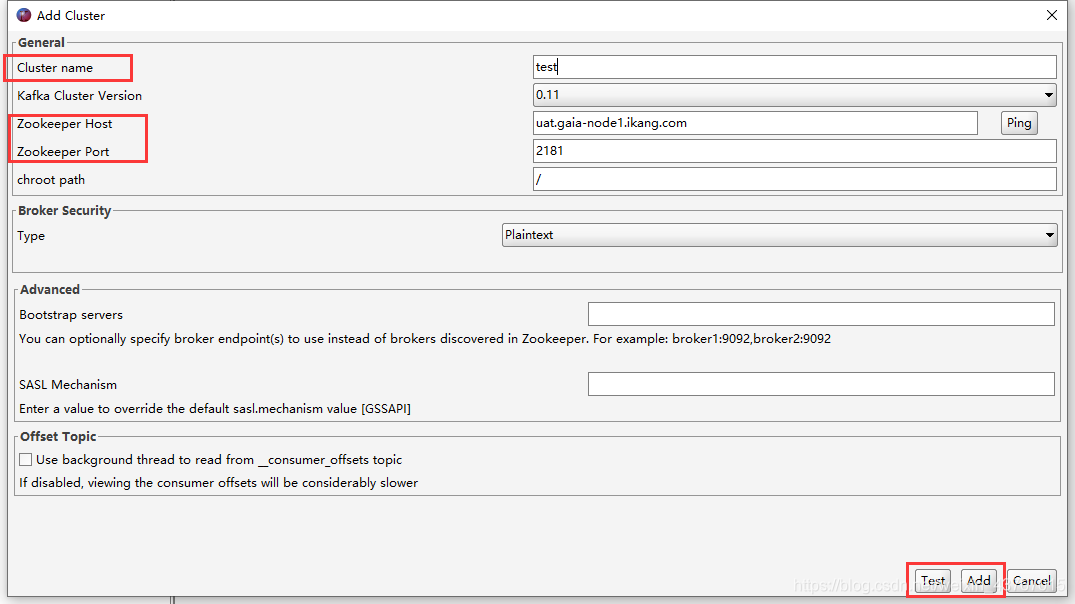Enable background thread for __consumer_offsets topic
The image size is (1075, 604).
click(x=26, y=459)
